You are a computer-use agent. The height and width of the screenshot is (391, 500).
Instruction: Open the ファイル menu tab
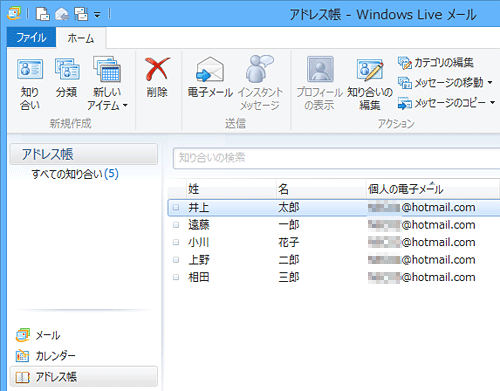click(x=31, y=37)
